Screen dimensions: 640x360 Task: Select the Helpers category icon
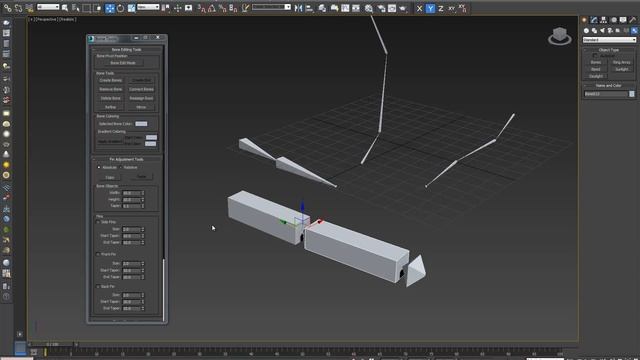tap(618, 31)
